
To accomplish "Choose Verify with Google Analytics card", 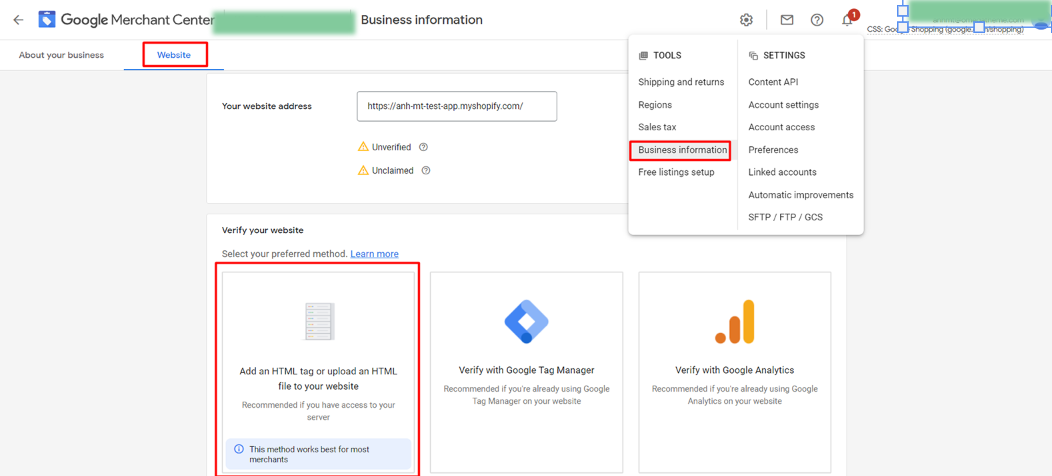I will click(x=735, y=372).
